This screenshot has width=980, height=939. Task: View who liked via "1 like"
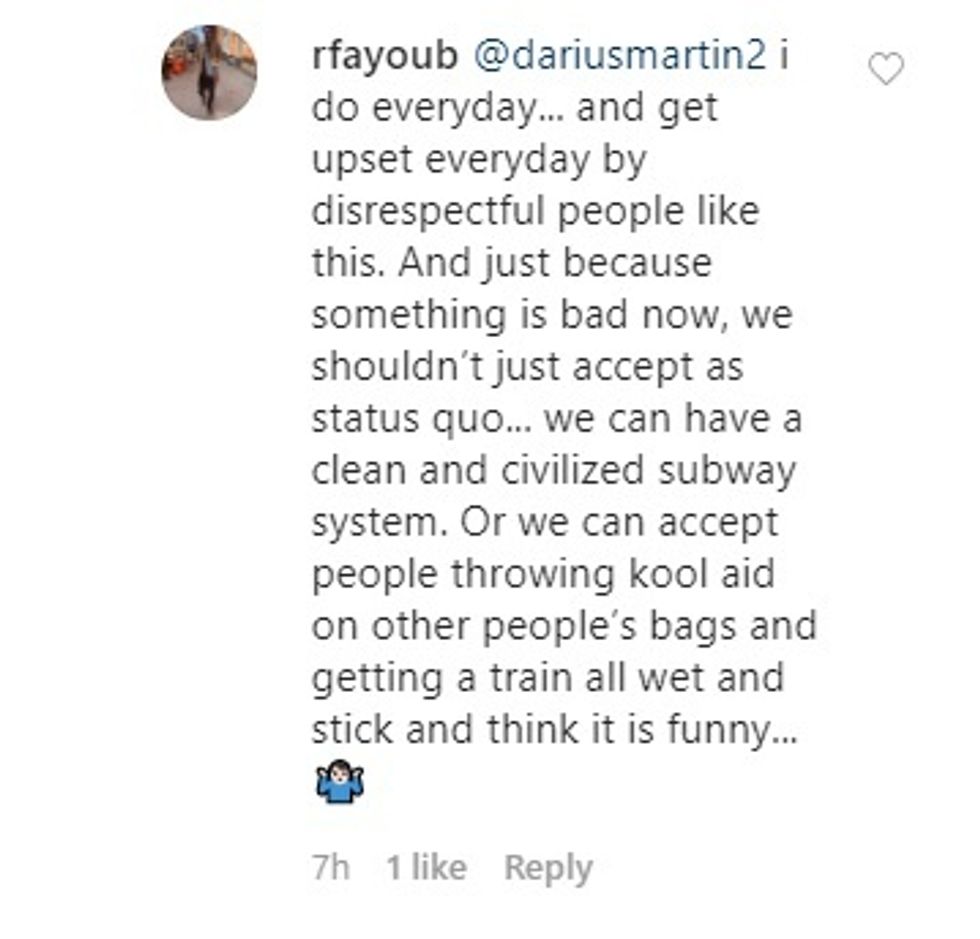coord(427,868)
